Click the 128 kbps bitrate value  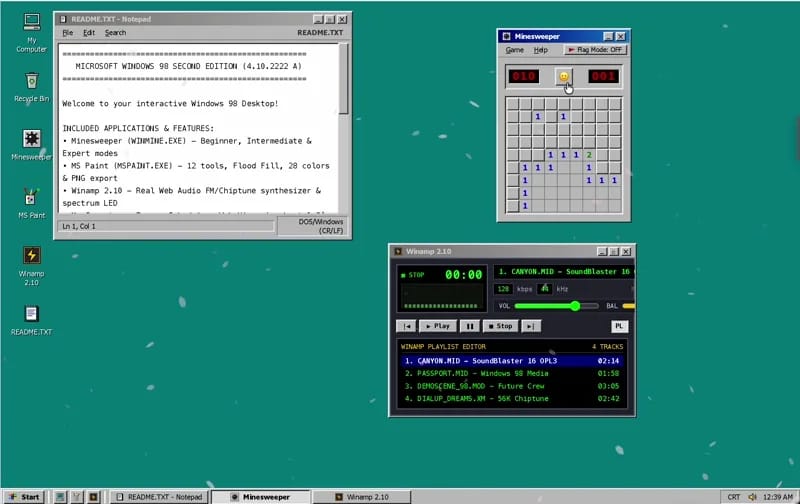pyautogui.click(x=503, y=289)
